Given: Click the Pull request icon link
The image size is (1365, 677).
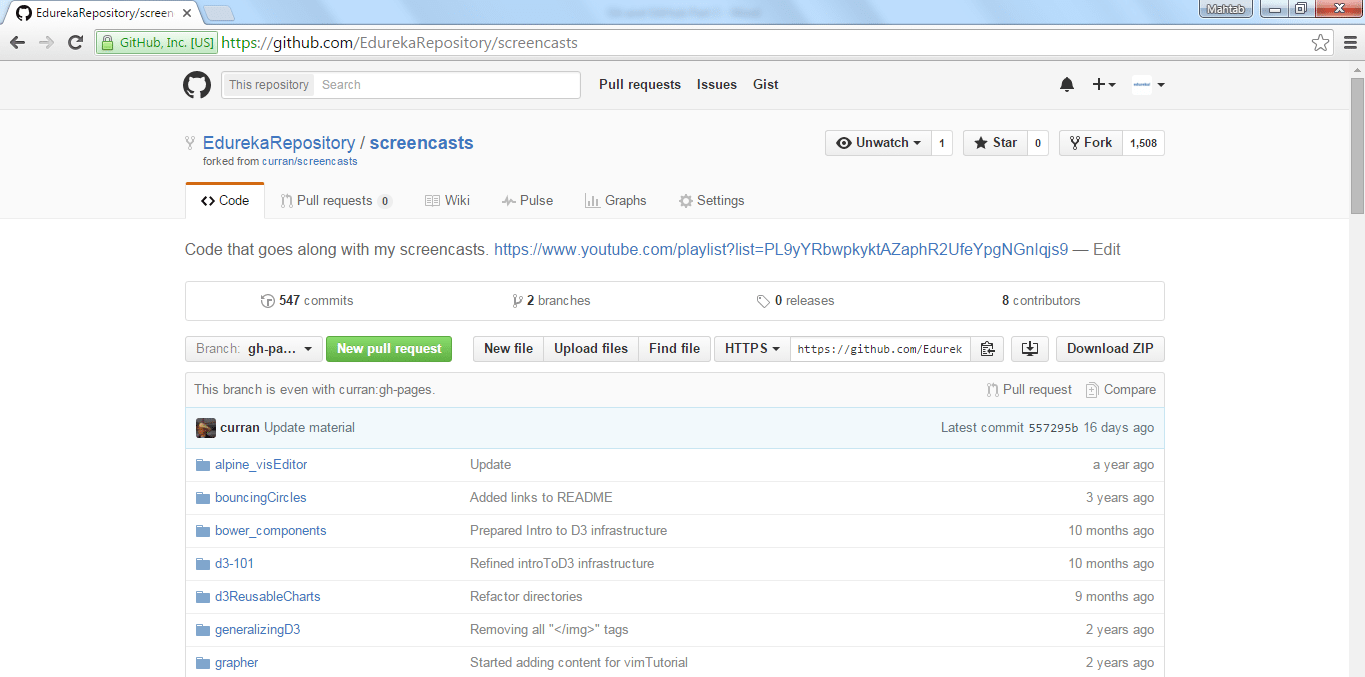Looking at the screenshot, I should click(1029, 390).
